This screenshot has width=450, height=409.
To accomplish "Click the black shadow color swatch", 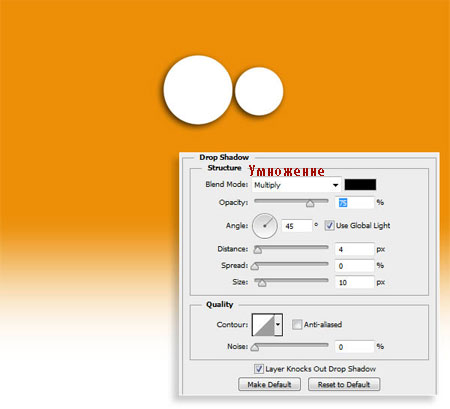I will [x=360, y=184].
